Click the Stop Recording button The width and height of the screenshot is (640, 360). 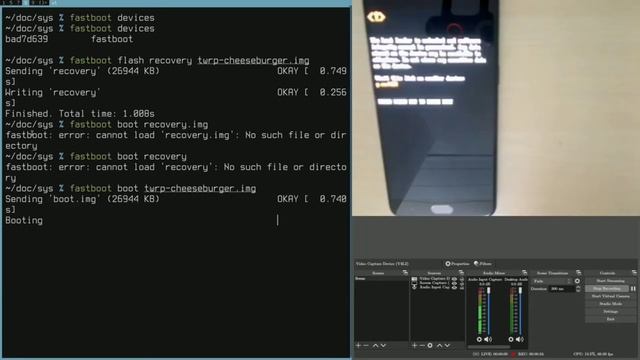pyautogui.click(x=607, y=289)
